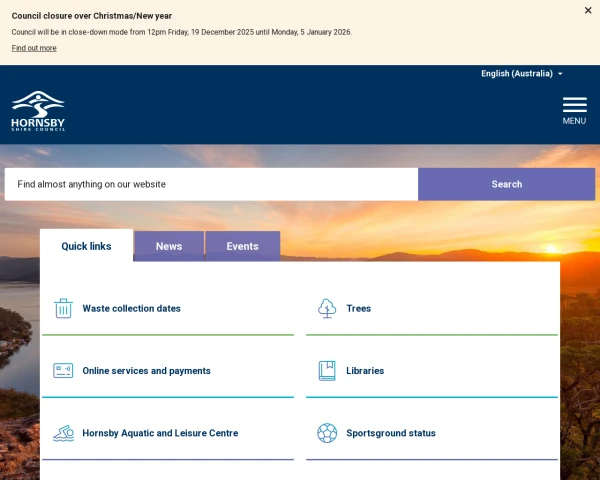Image resolution: width=600 pixels, height=480 pixels.
Task: Open the Find out more link
Action: 34,48
